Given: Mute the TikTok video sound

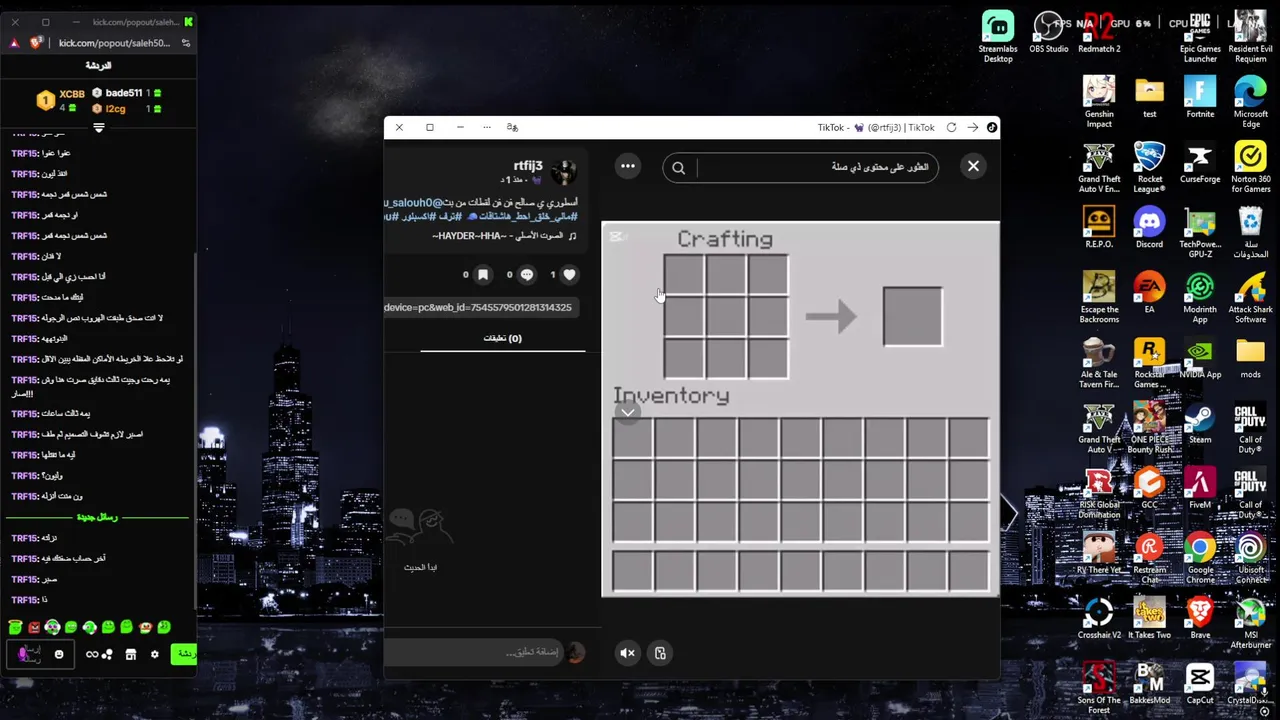Looking at the screenshot, I should [627, 653].
